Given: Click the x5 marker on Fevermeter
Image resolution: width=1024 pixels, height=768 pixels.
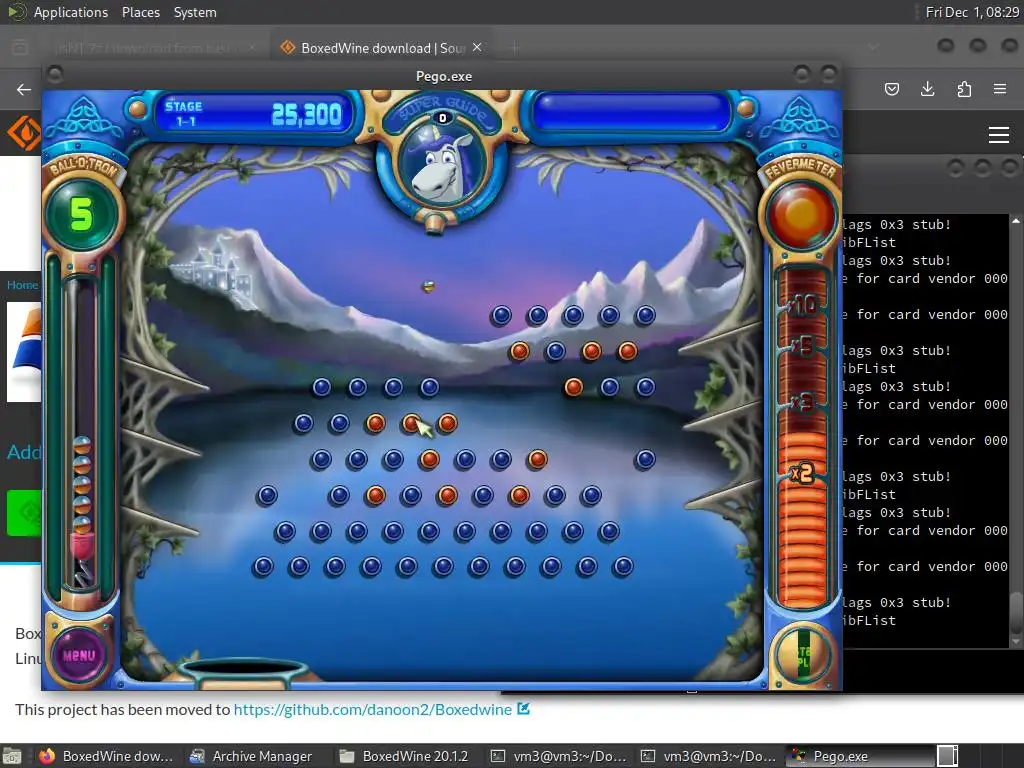Looking at the screenshot, I should pyautogui.click(x=803, y=345).
